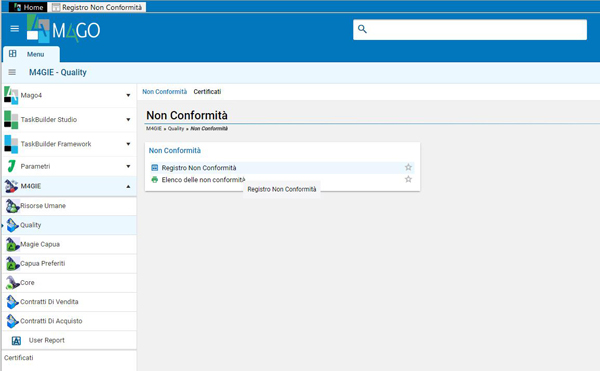The image size is (600, 371).
Task: Open the Registro Non Conformità link
Action: (199, 168)
